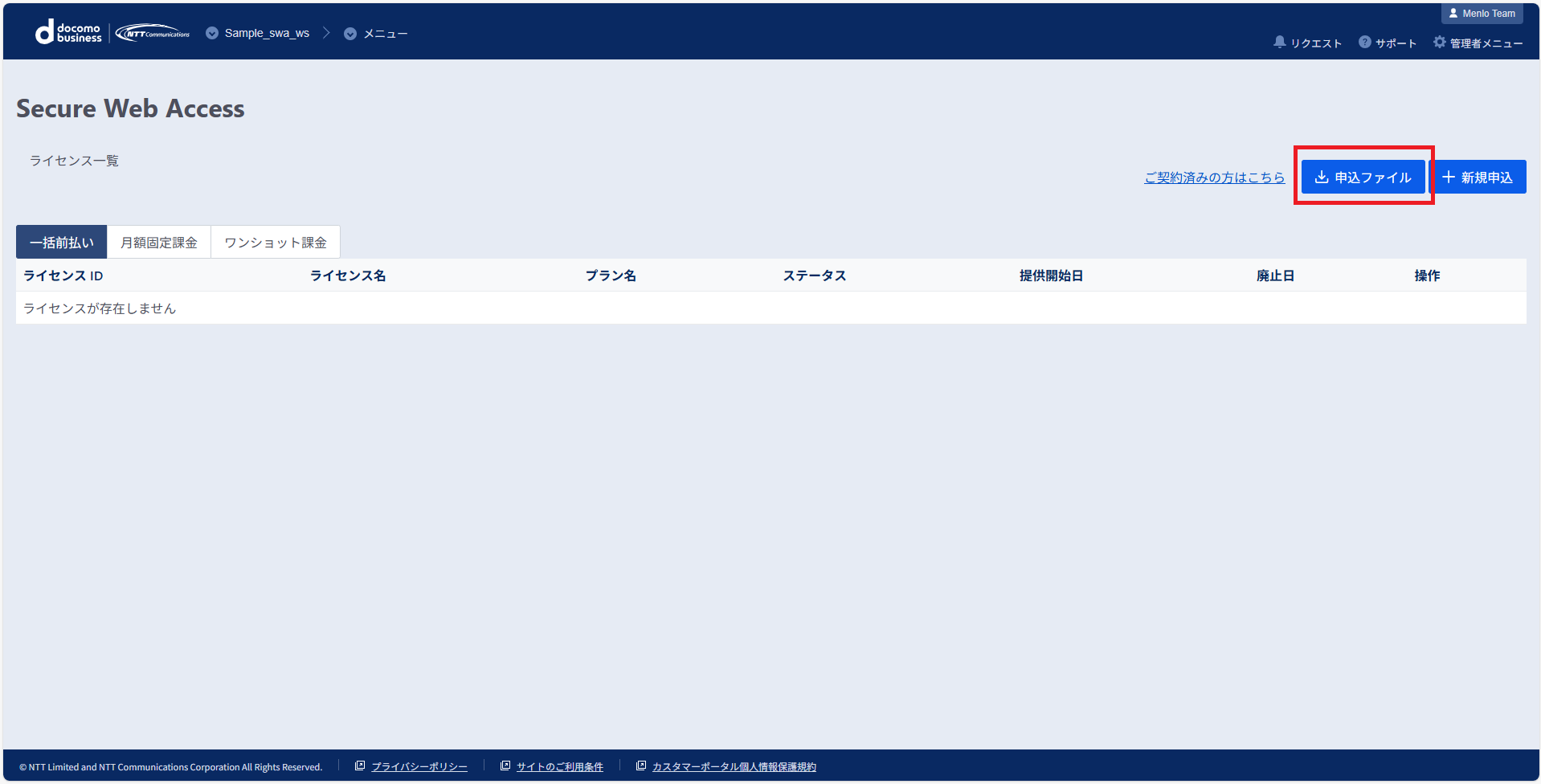This screenshot has width=1541, height=784.
Task: Open the Sample_swa_ws workspace dropdown
Action: point(258,33)
